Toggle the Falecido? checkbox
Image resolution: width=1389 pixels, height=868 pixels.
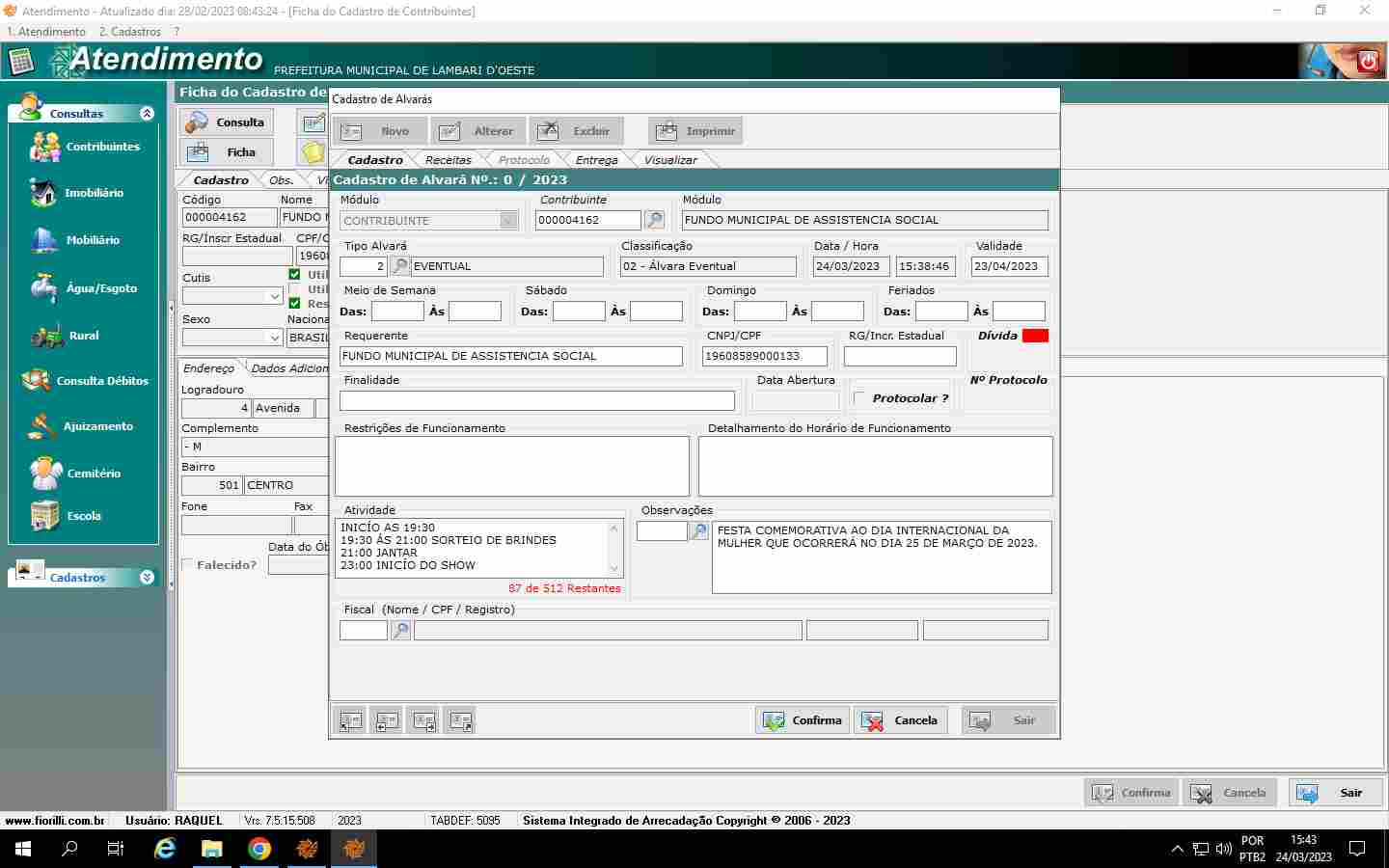(188, 565)
